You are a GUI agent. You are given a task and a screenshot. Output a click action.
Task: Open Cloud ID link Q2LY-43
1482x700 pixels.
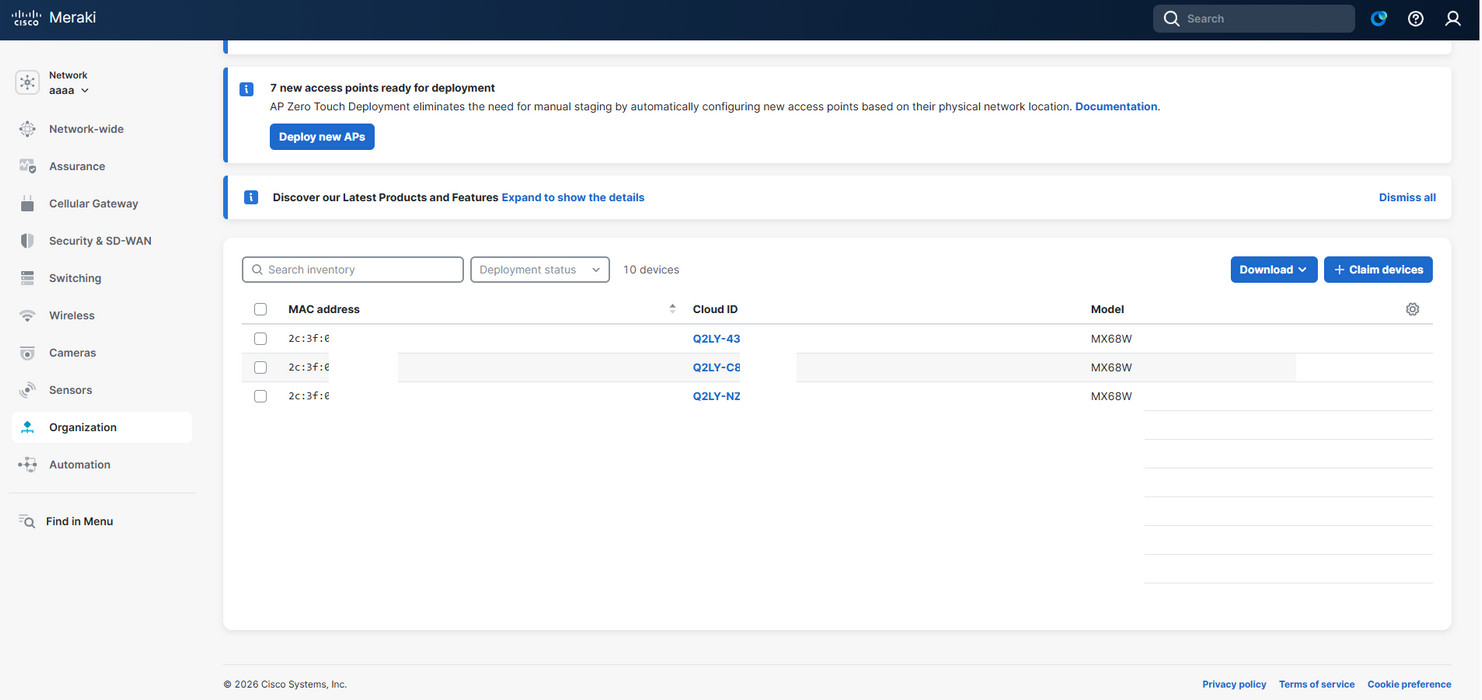[716, 339]
